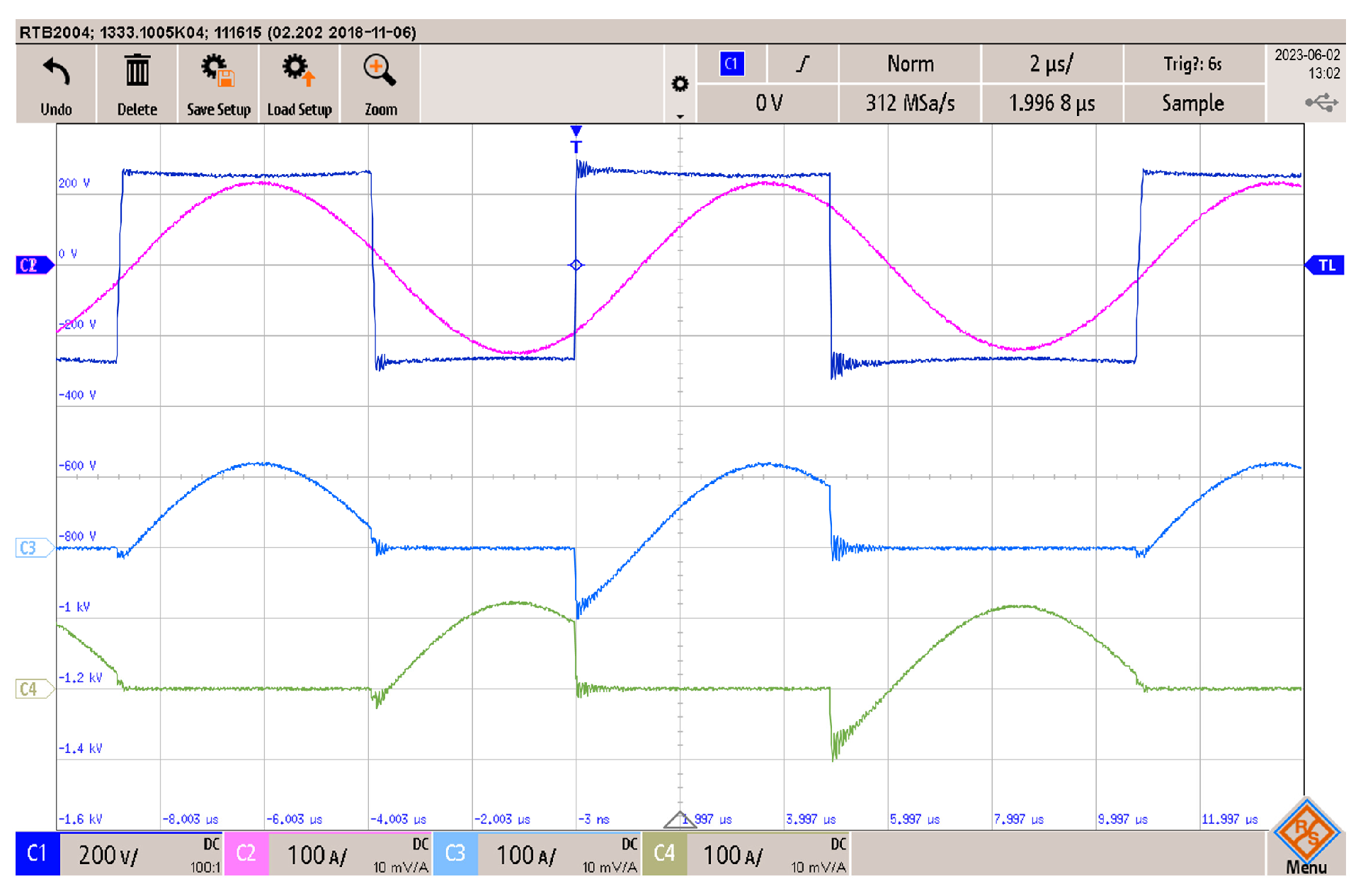Expand the gear settings down arrow
Image resolution: width=1363 pixels, height=896 pixels.
click(681, 114)
